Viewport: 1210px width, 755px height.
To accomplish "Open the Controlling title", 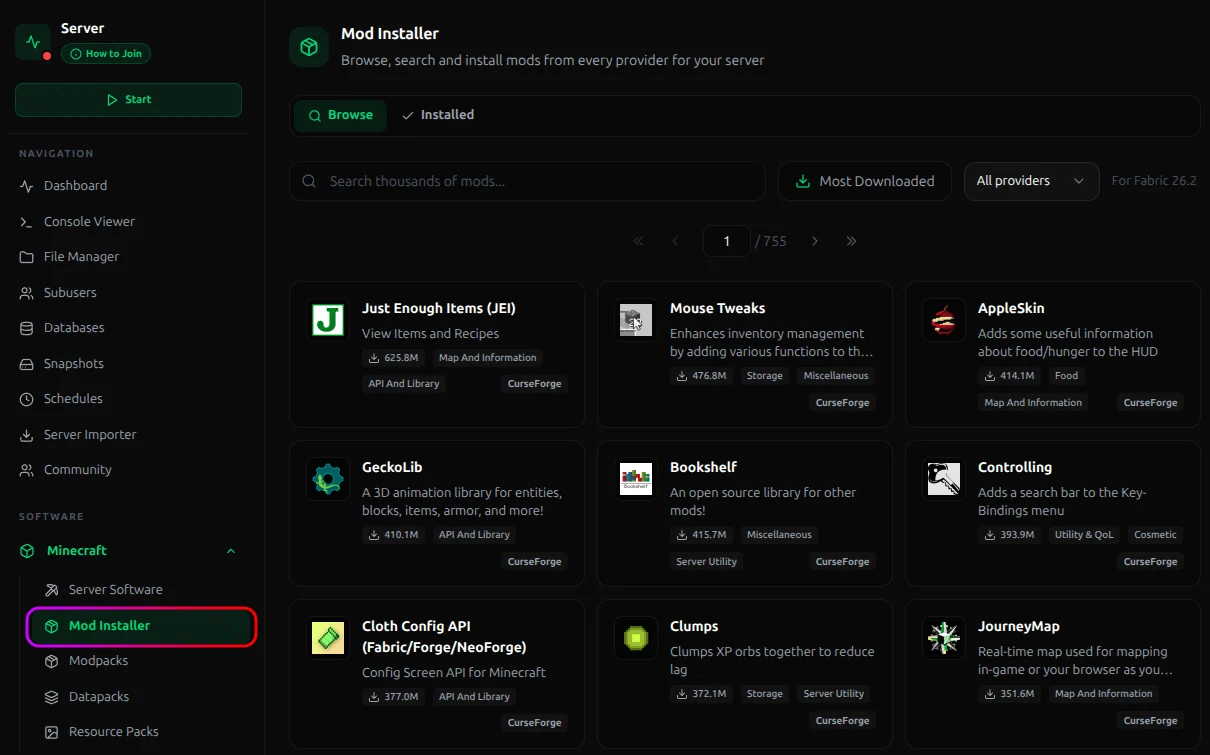I will 1015,468.
